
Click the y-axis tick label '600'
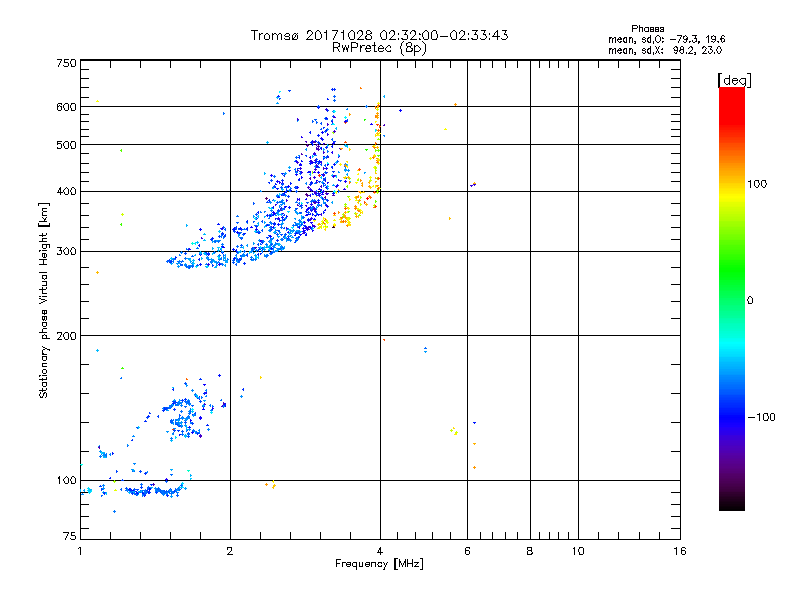(66, 107)
